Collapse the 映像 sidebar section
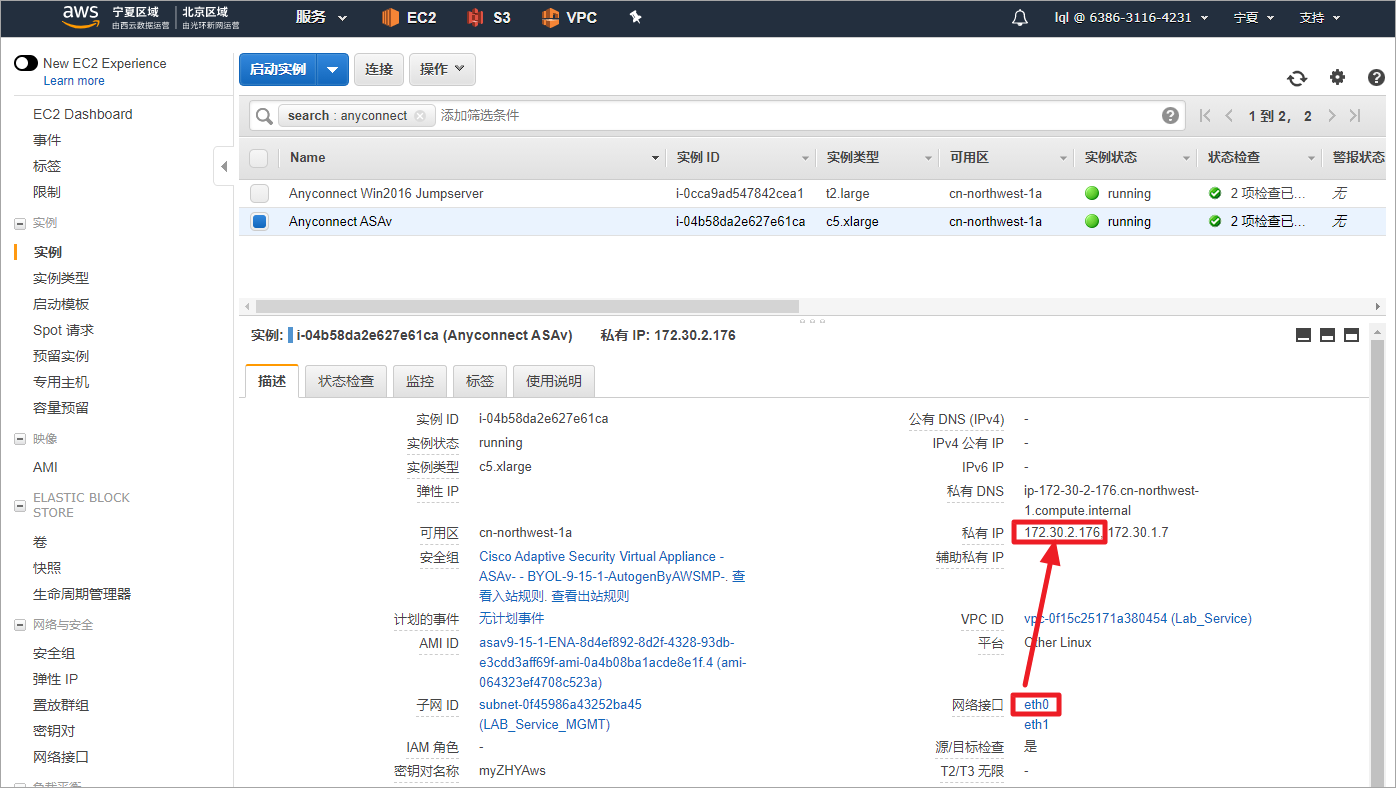The image size is (1396, 788). 20,439
